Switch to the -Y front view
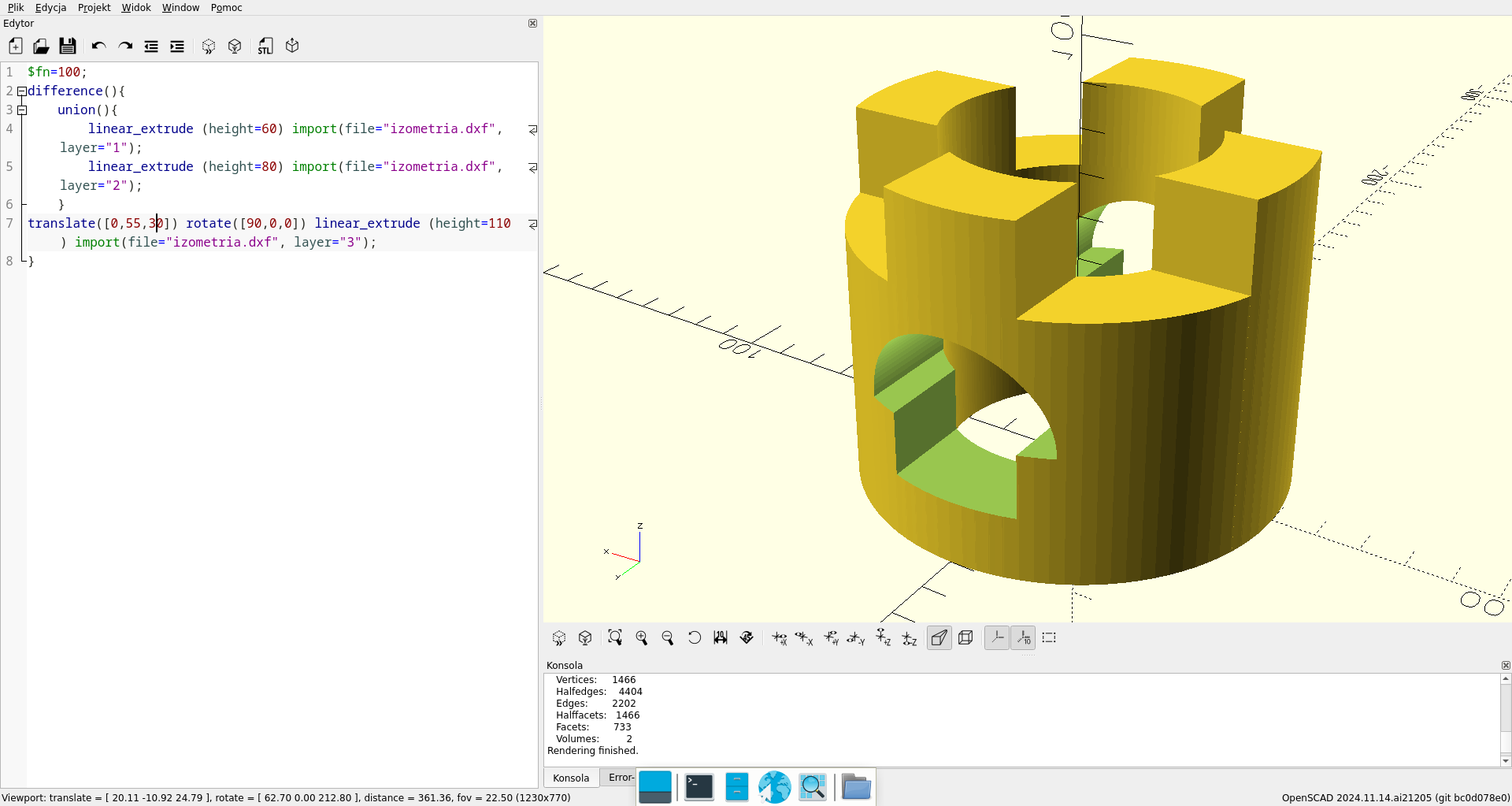 coord(857,638)
